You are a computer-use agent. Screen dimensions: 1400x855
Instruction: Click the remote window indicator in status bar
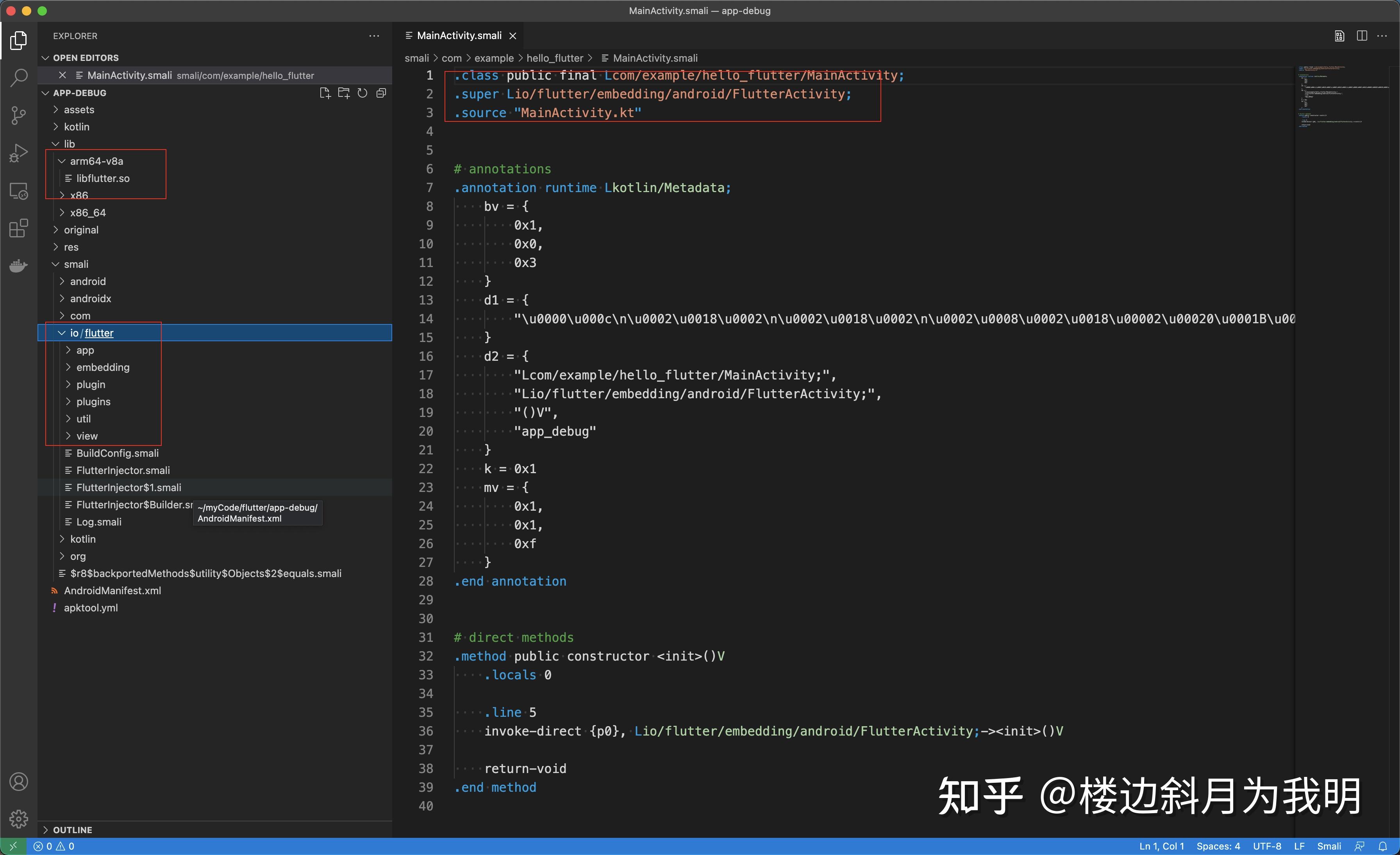click(x=13, y=846)
